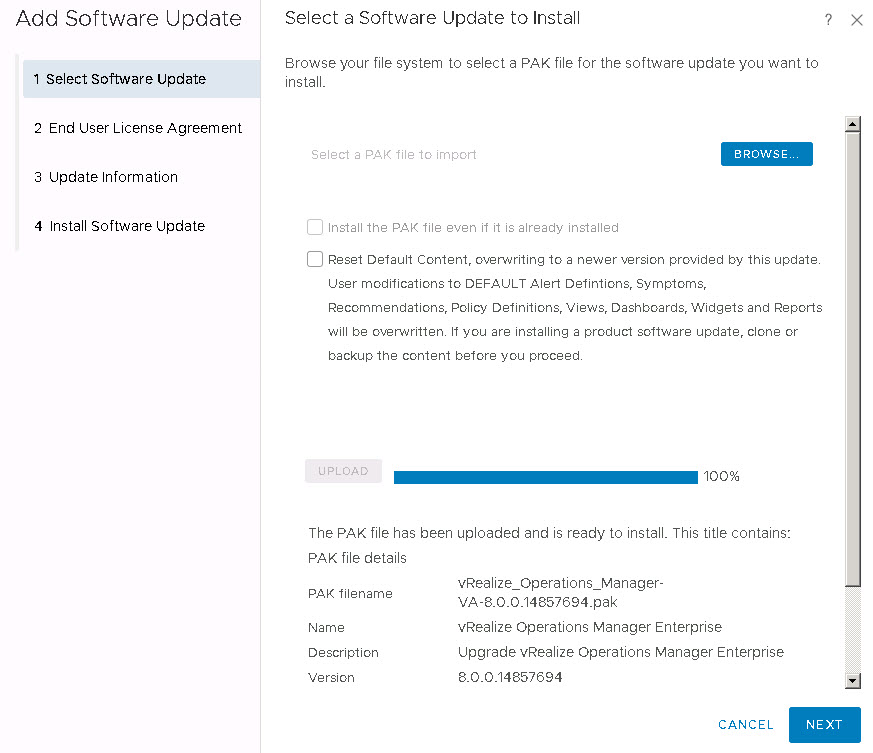Image resolution: width=873 pixels, height=753 pixels.
Task: Jump to Install Software Update step
Action: pos(127,226)
